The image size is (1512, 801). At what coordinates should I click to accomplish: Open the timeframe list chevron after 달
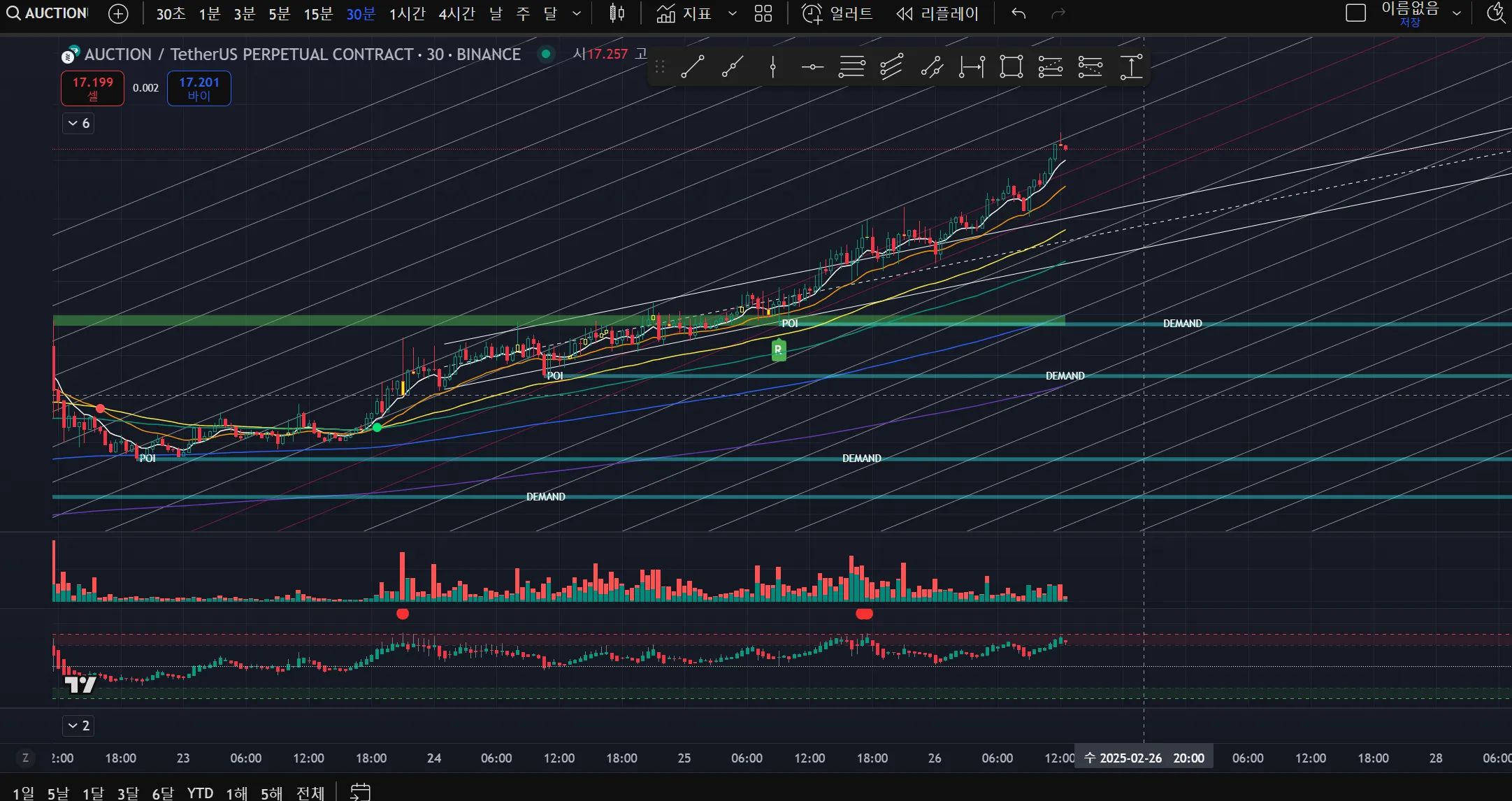coord(576,13)
